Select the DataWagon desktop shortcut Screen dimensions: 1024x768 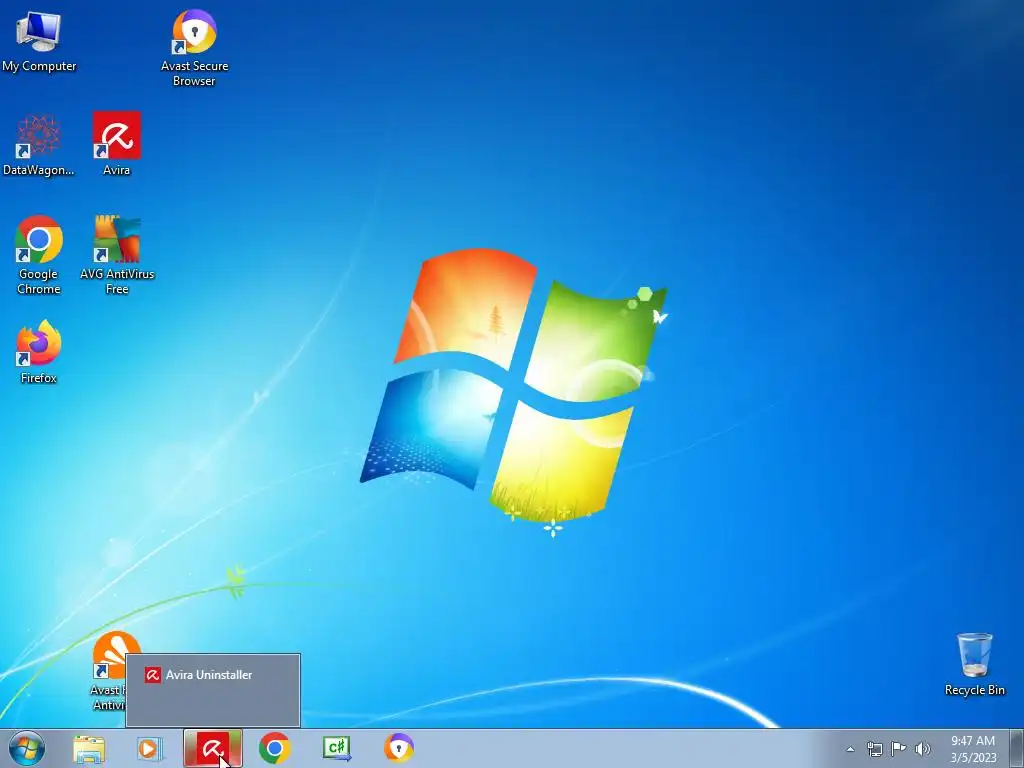(39, 144)
